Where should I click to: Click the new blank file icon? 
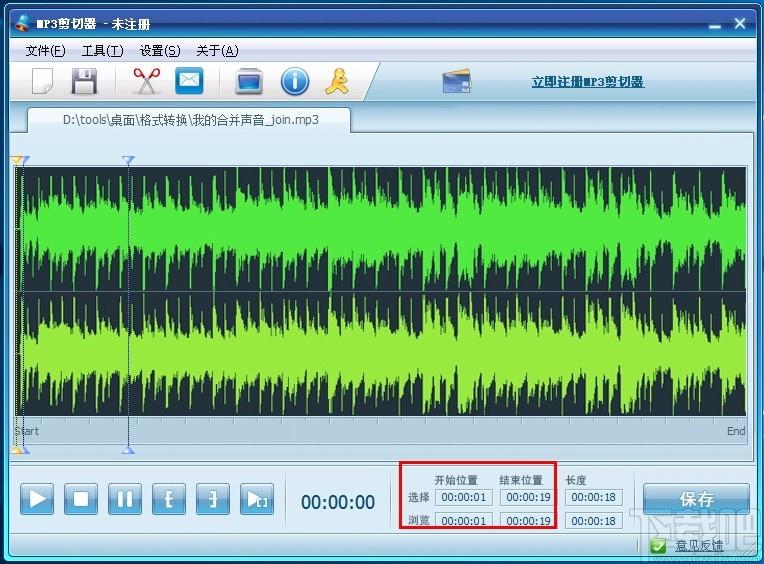pos(42,81)
